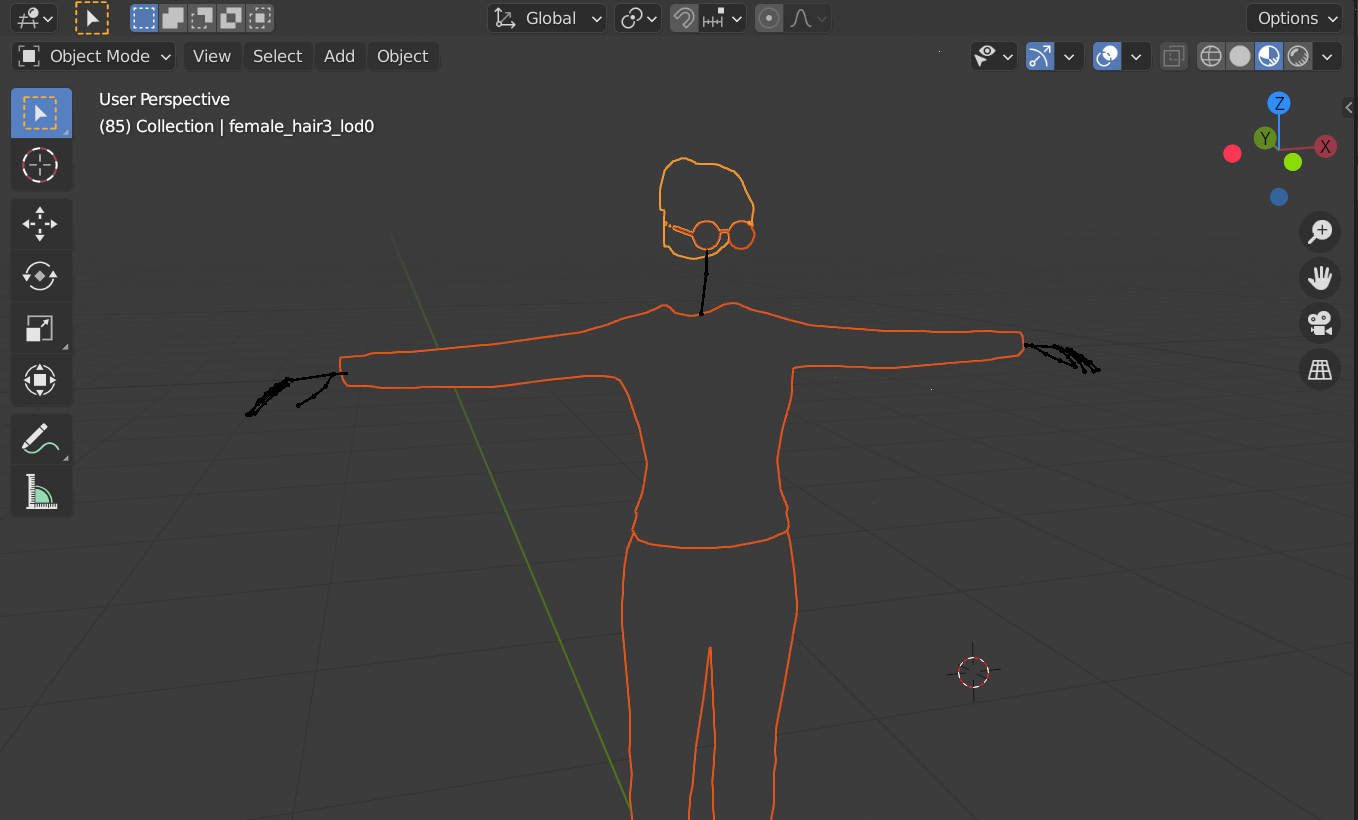Set selection mode to invert (difference)
This screenshot has width=1358, height=820.
[x=231, y=18]
